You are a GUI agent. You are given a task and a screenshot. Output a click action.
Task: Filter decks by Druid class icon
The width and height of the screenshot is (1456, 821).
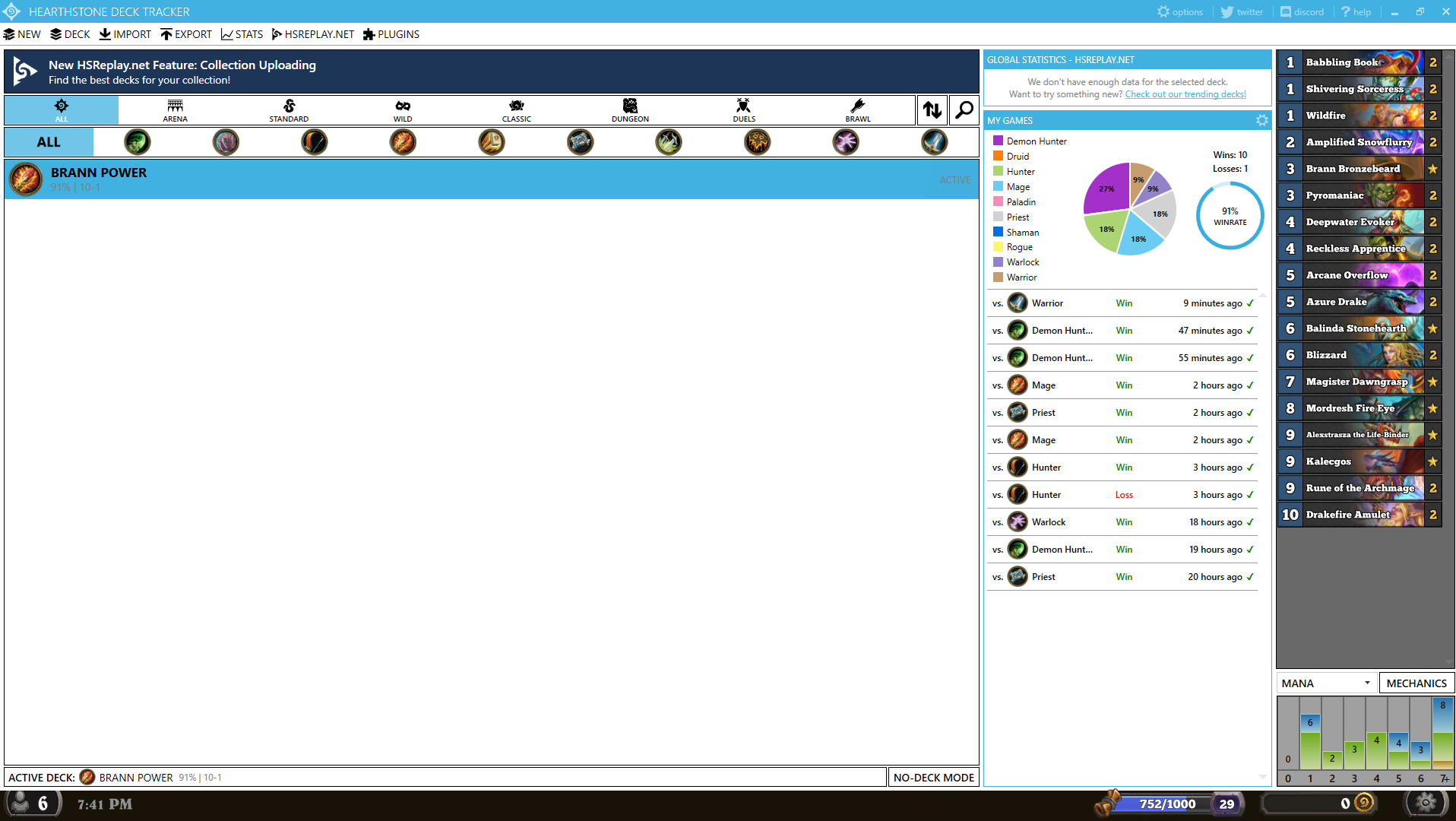226,142
